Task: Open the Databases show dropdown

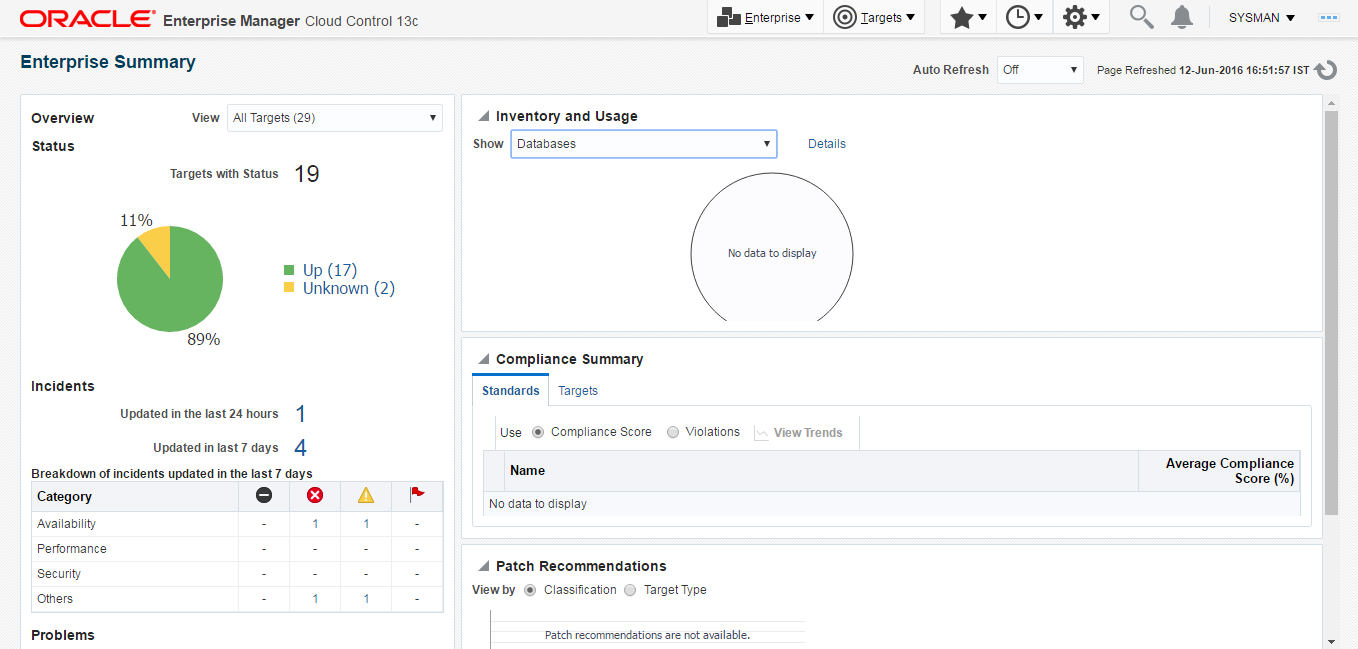Action: click(x=643, y=144)
